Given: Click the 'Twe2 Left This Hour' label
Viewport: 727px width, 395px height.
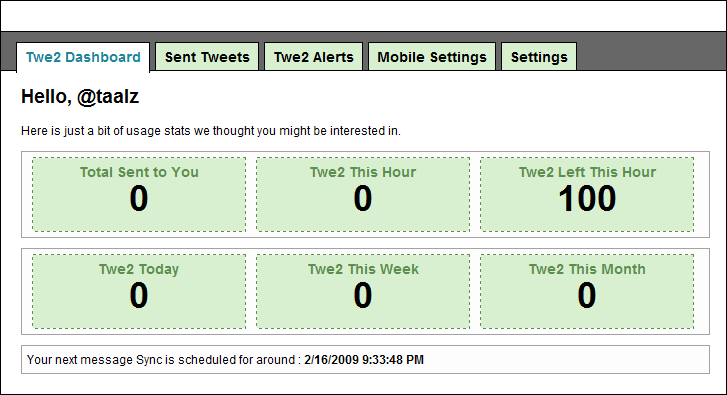Looking at the screenshot, I should 587,172.
